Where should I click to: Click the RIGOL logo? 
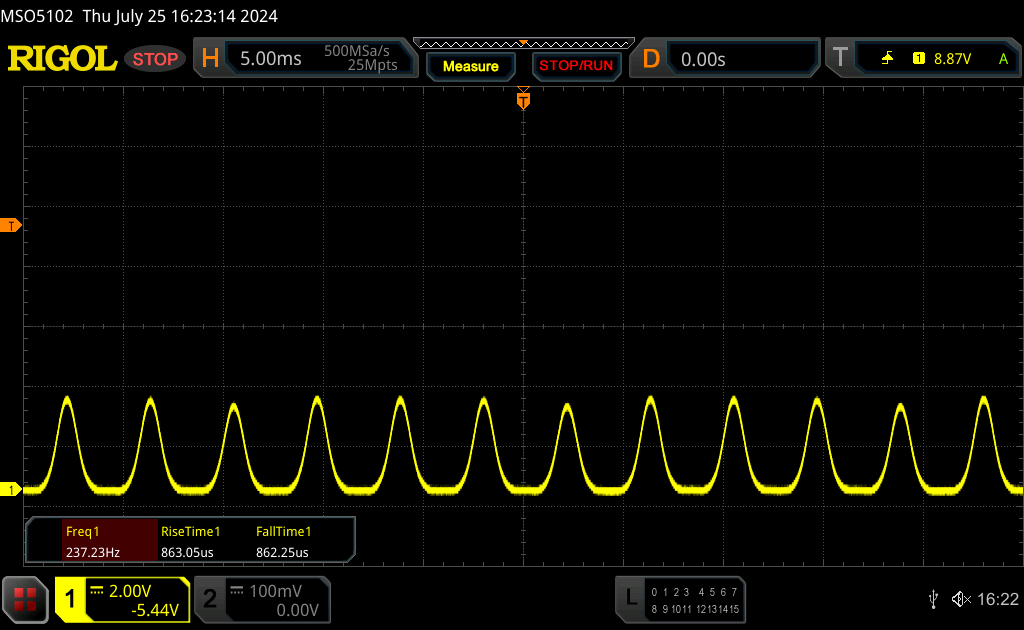pyautogui.click(x=62, y=59)
